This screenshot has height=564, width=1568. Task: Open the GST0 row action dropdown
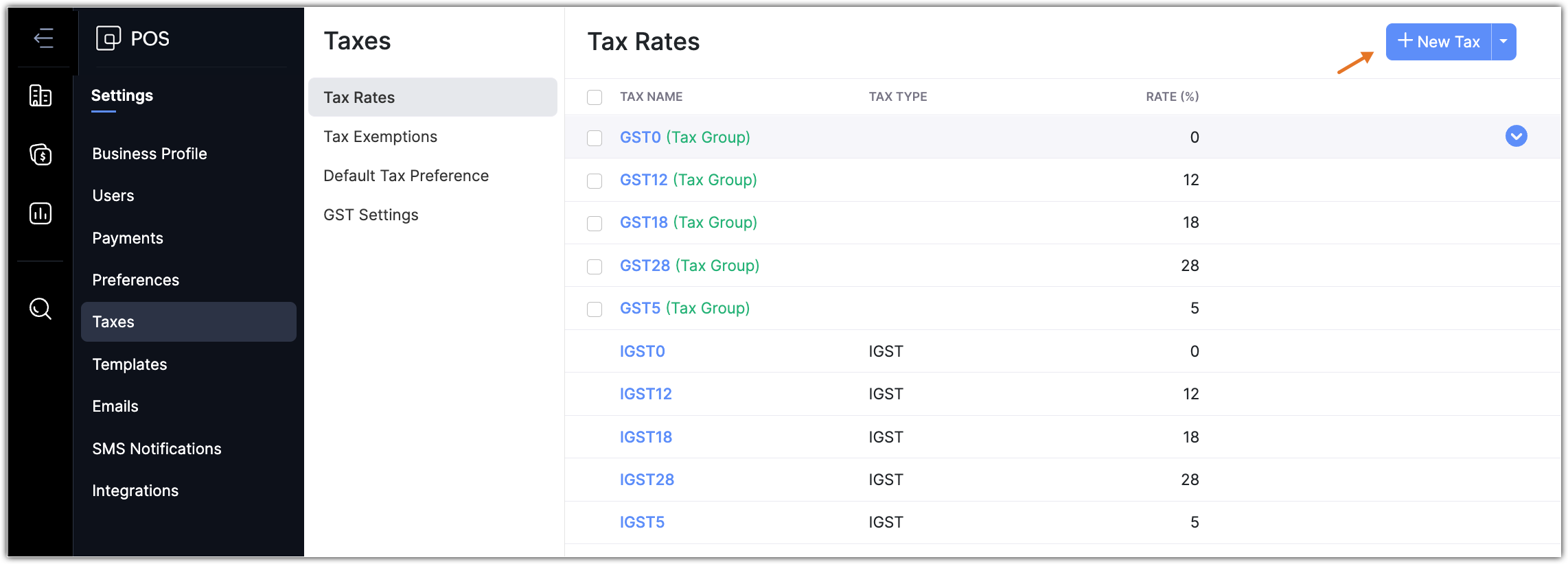coord(1516,137)
